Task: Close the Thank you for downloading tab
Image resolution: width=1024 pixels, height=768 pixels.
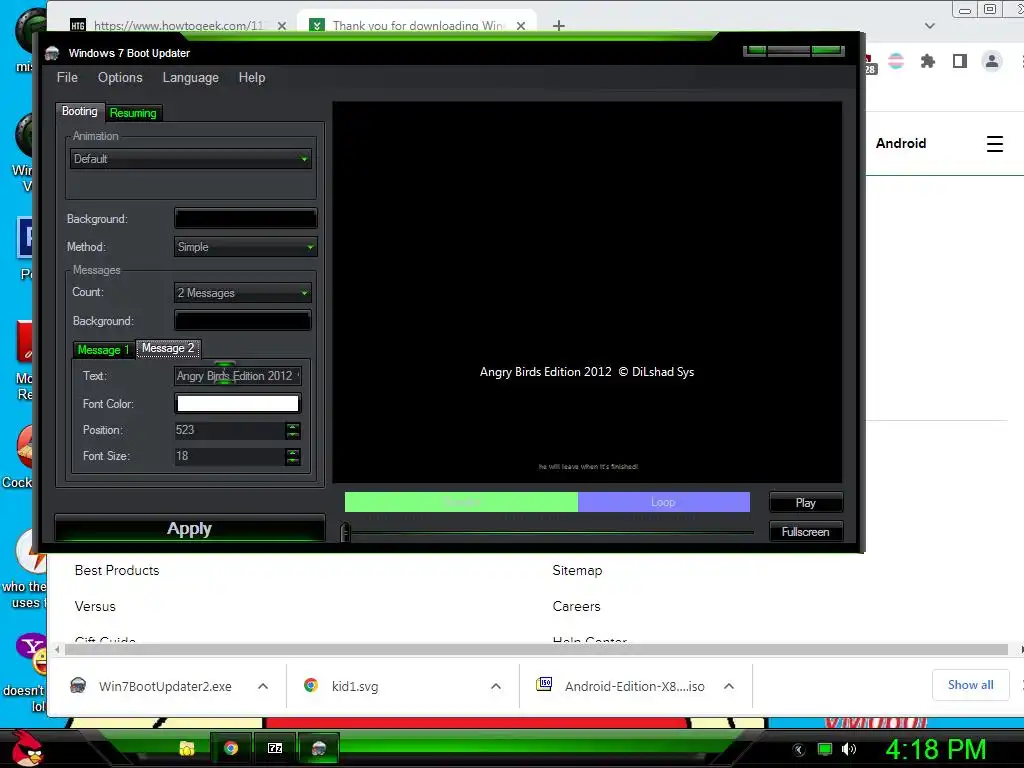Action: (x=520, y=26)
